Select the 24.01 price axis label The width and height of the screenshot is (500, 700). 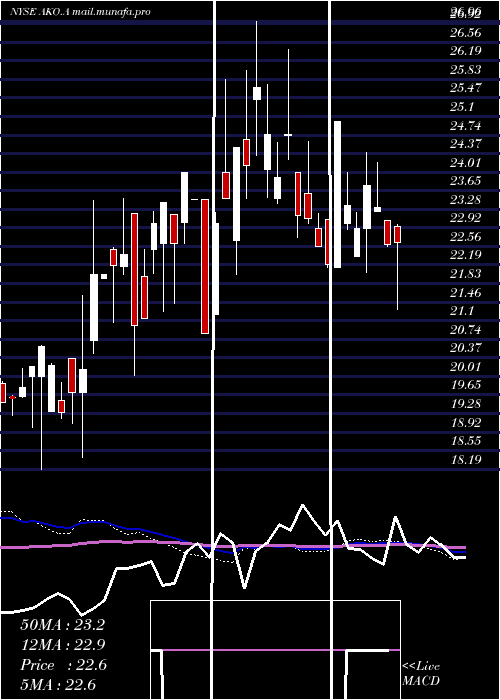[x=466, y=162]
